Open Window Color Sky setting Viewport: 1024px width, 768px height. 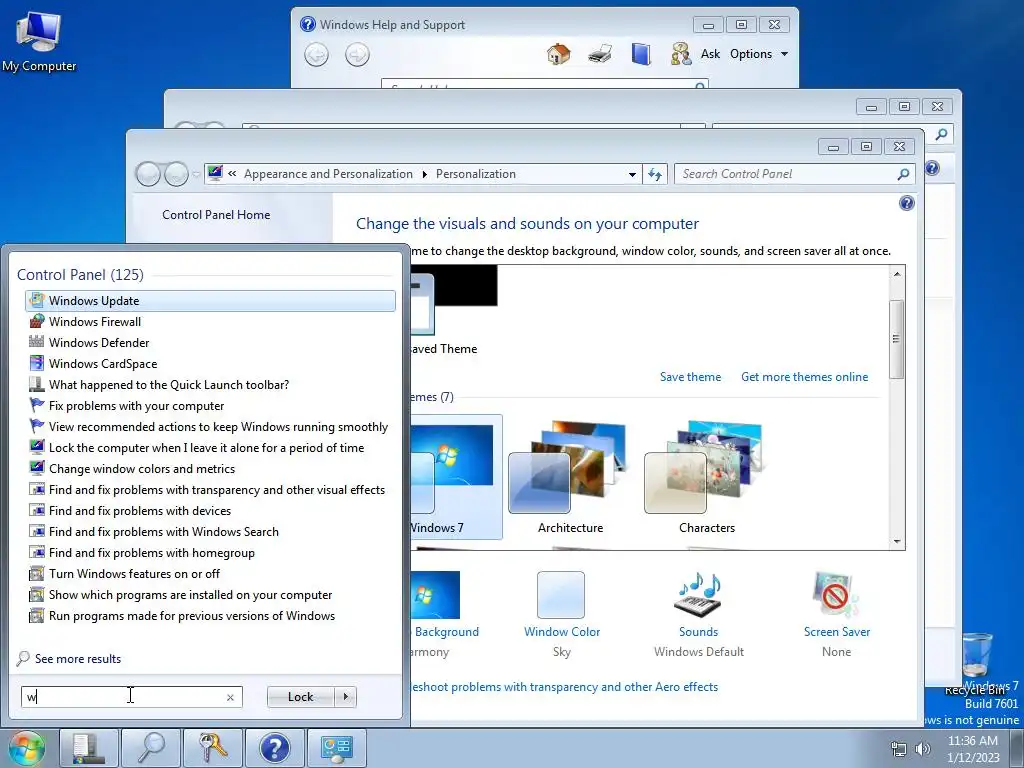(x=562, y=614)
